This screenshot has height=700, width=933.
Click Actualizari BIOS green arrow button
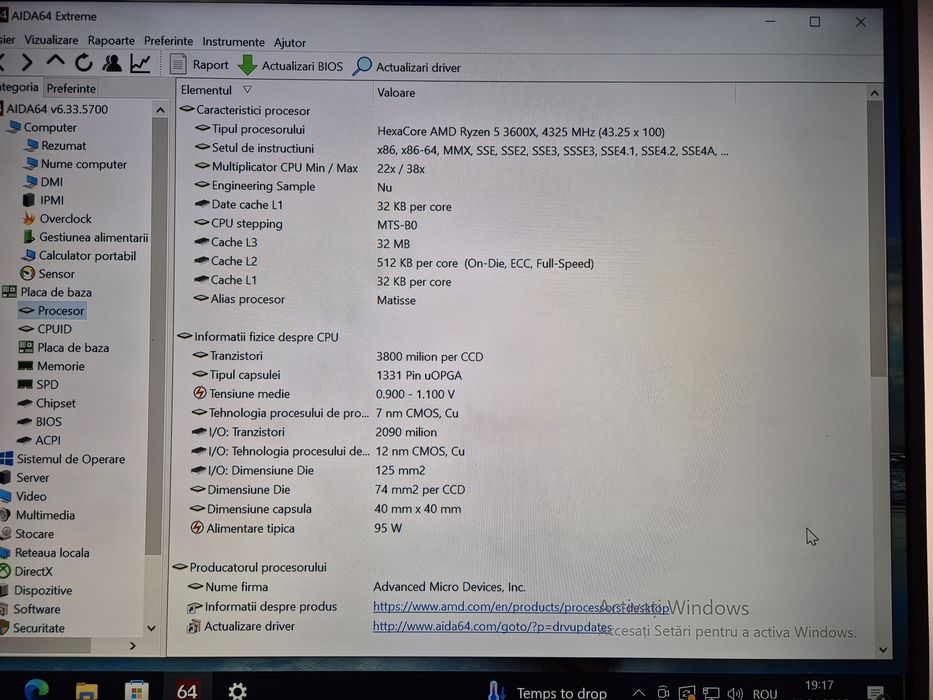coord(290,65)
